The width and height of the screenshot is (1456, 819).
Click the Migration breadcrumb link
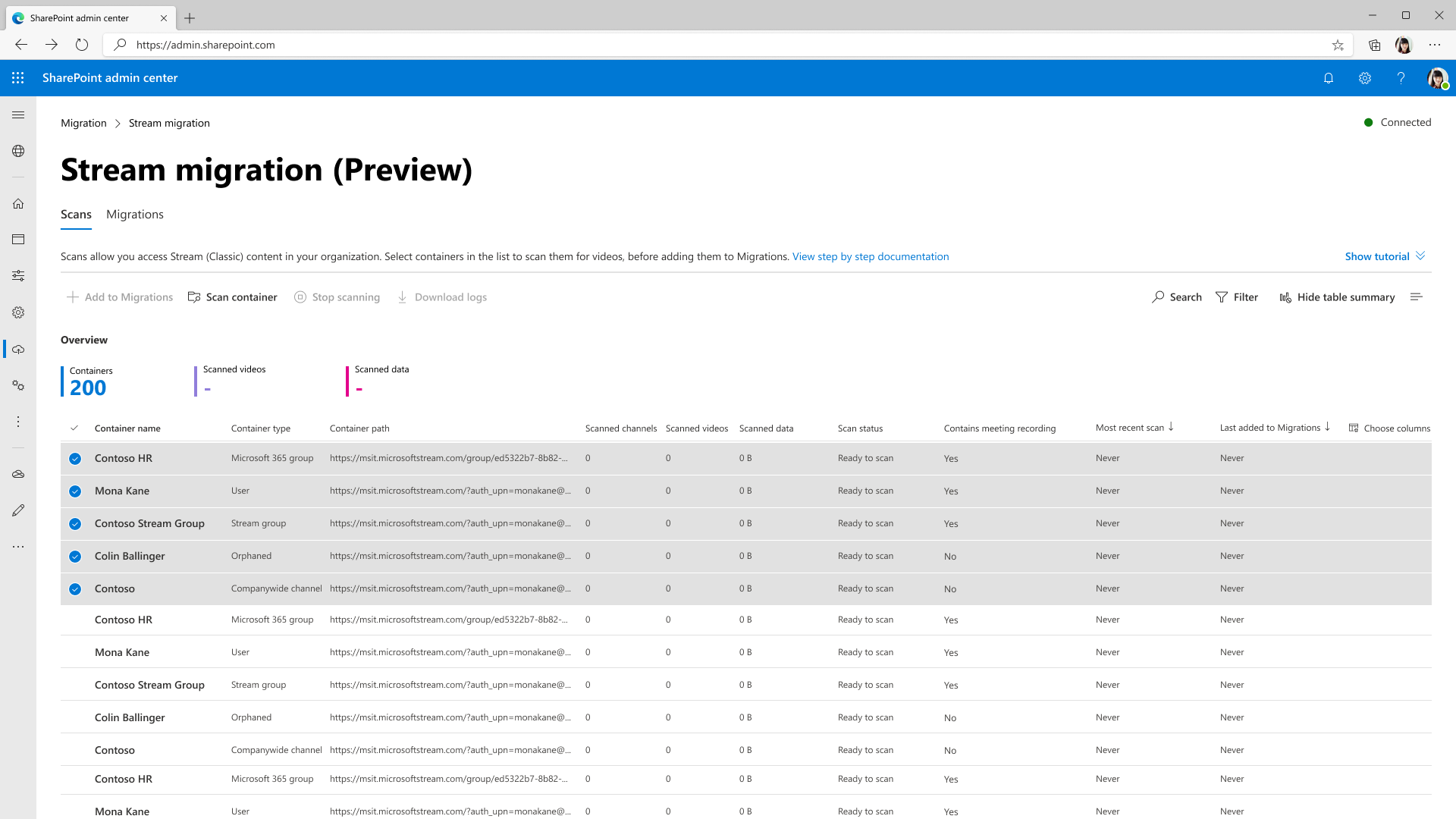[83, 122]
